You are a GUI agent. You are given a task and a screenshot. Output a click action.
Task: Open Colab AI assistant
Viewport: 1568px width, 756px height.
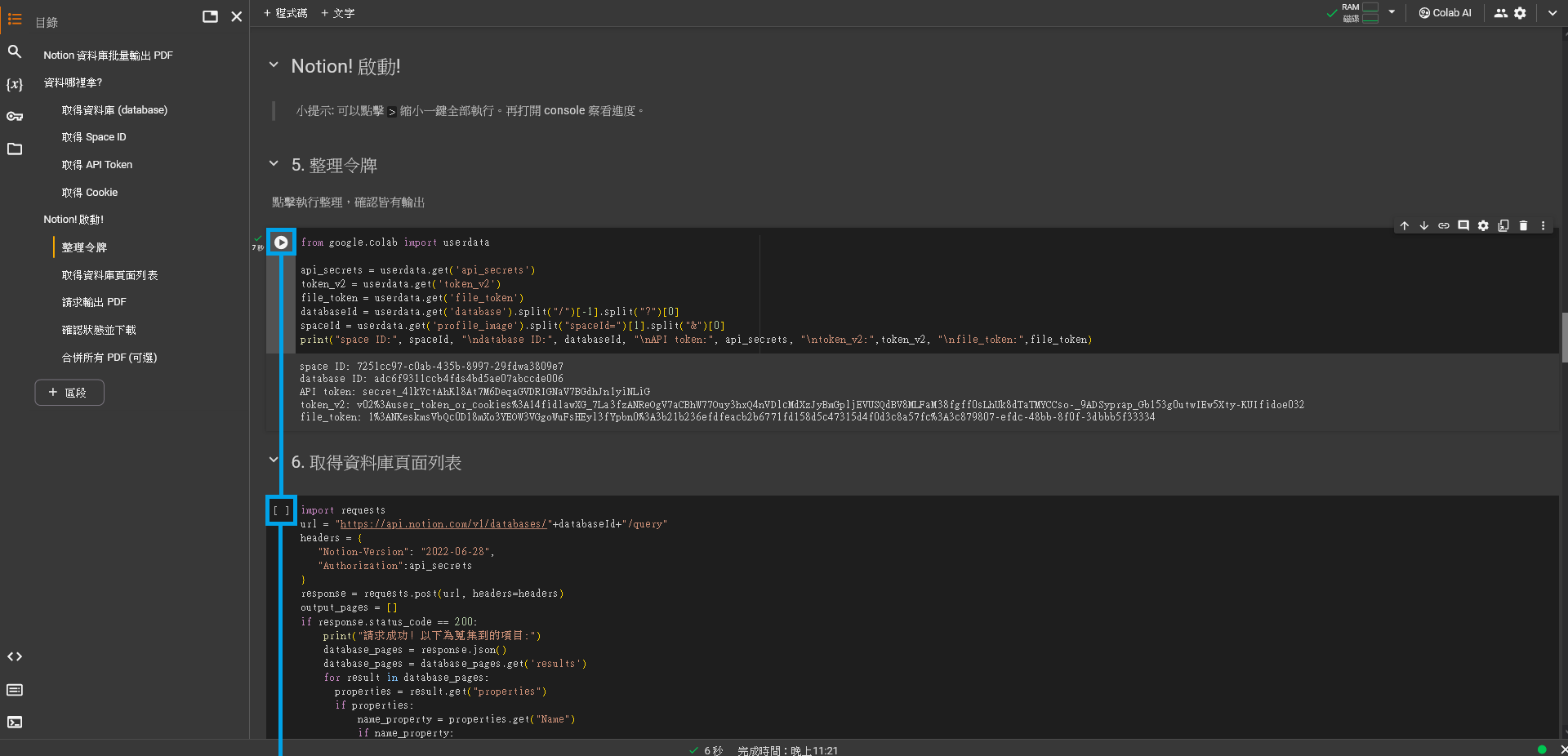[x=1445, y=13]
